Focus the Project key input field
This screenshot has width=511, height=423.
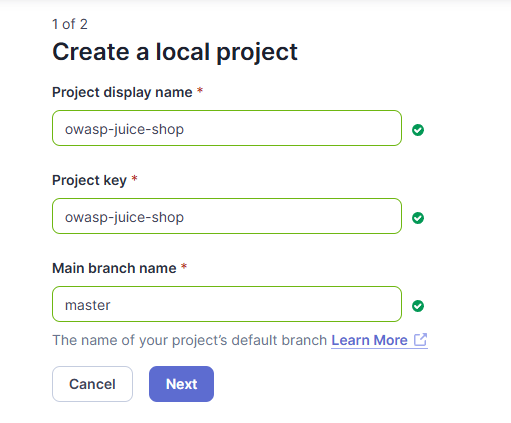(227, 216)
